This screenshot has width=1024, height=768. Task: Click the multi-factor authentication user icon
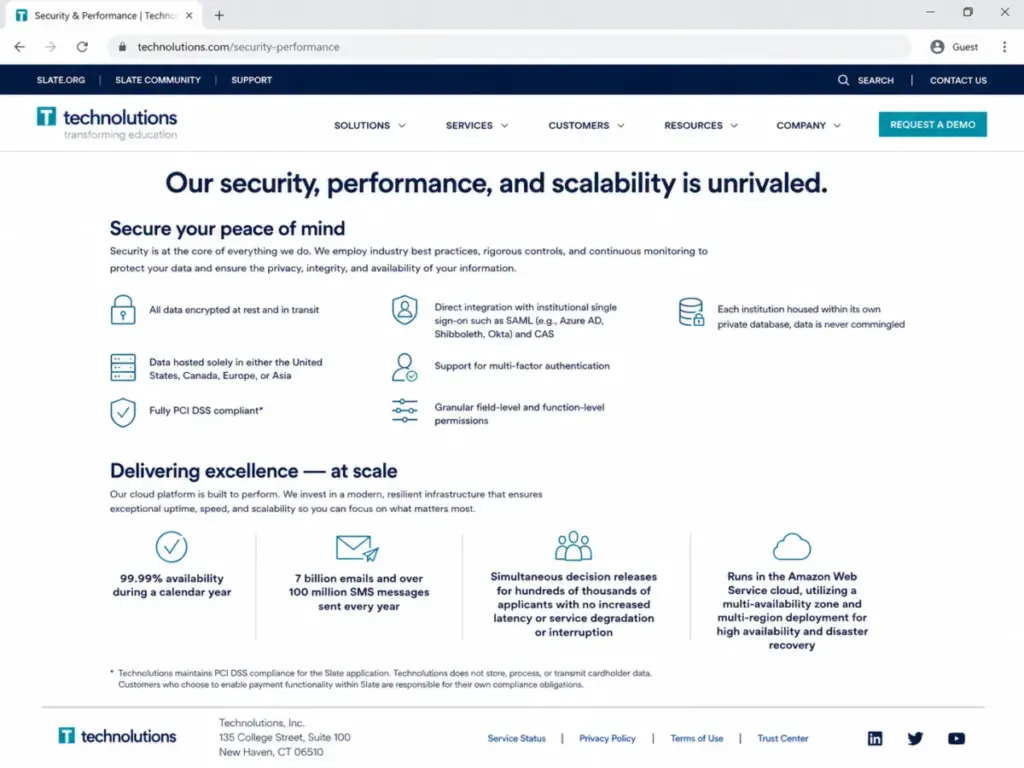[404, 368]
